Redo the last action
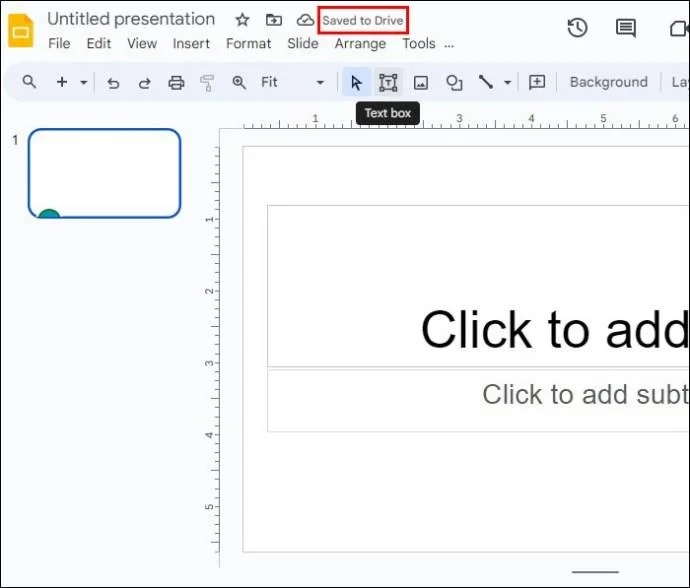Image resolution: width=690 pixels, height=588 pixels. pyautogui.click(x=144, y=83)
